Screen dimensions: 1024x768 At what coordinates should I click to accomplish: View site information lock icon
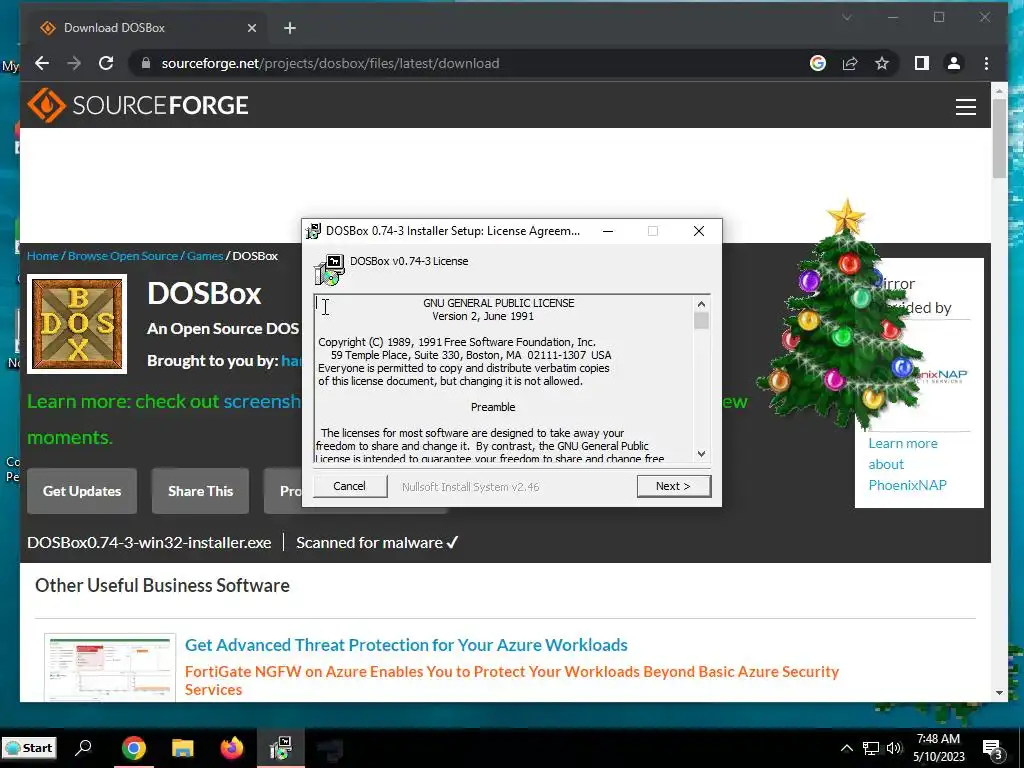[146, 63]
